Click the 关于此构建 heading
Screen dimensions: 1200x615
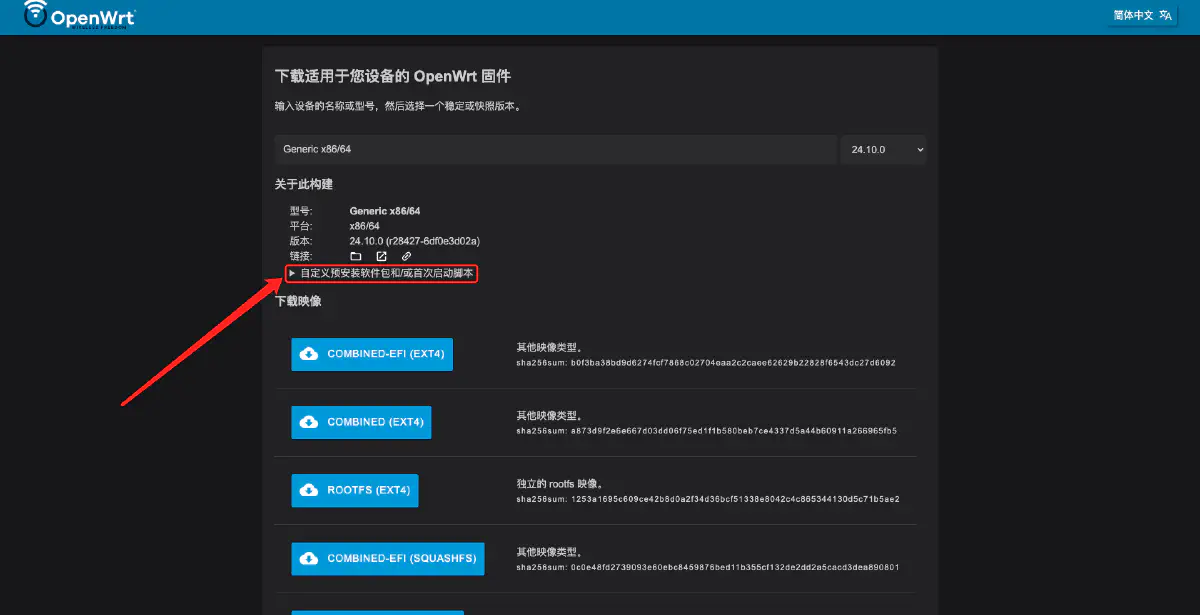(303, 184)
